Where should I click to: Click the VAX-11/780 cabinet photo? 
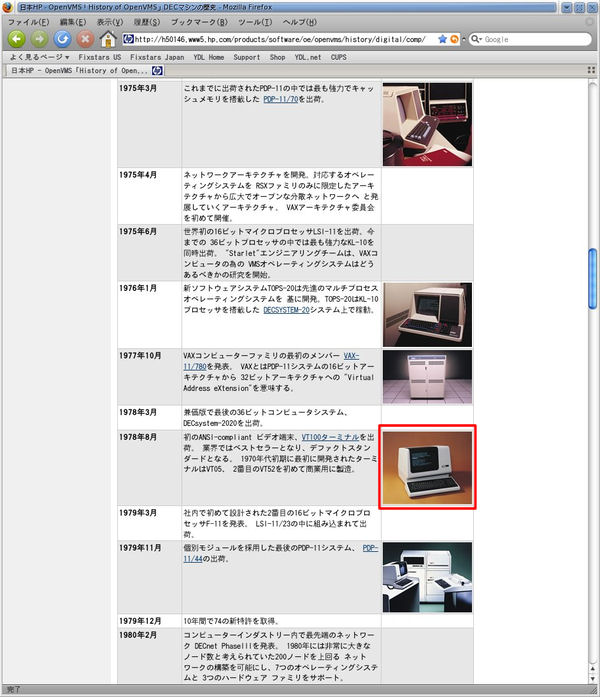pos(427,377)
